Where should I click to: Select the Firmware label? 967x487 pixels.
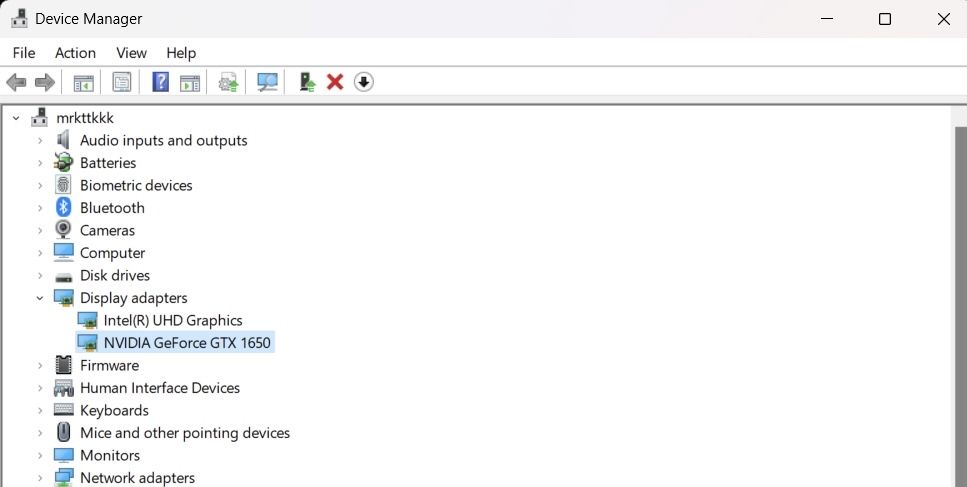click(x=109, y=366)
